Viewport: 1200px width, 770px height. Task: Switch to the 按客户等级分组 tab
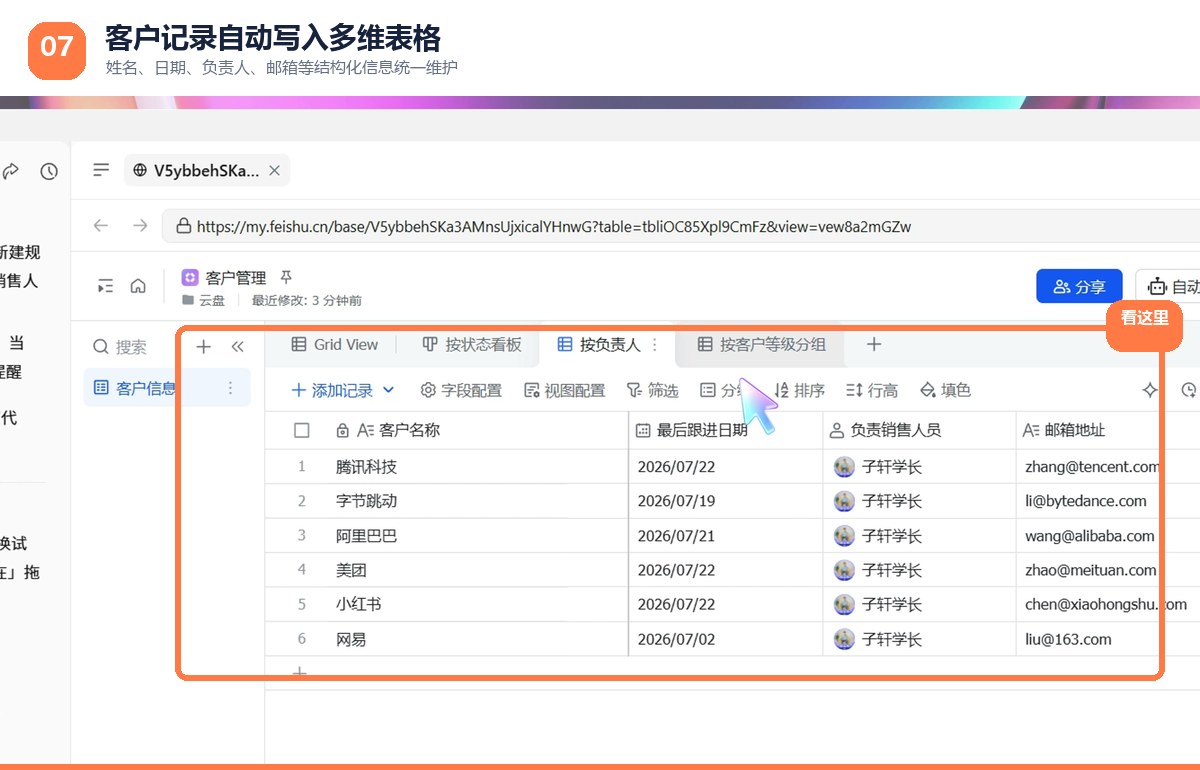click(761, 344)
